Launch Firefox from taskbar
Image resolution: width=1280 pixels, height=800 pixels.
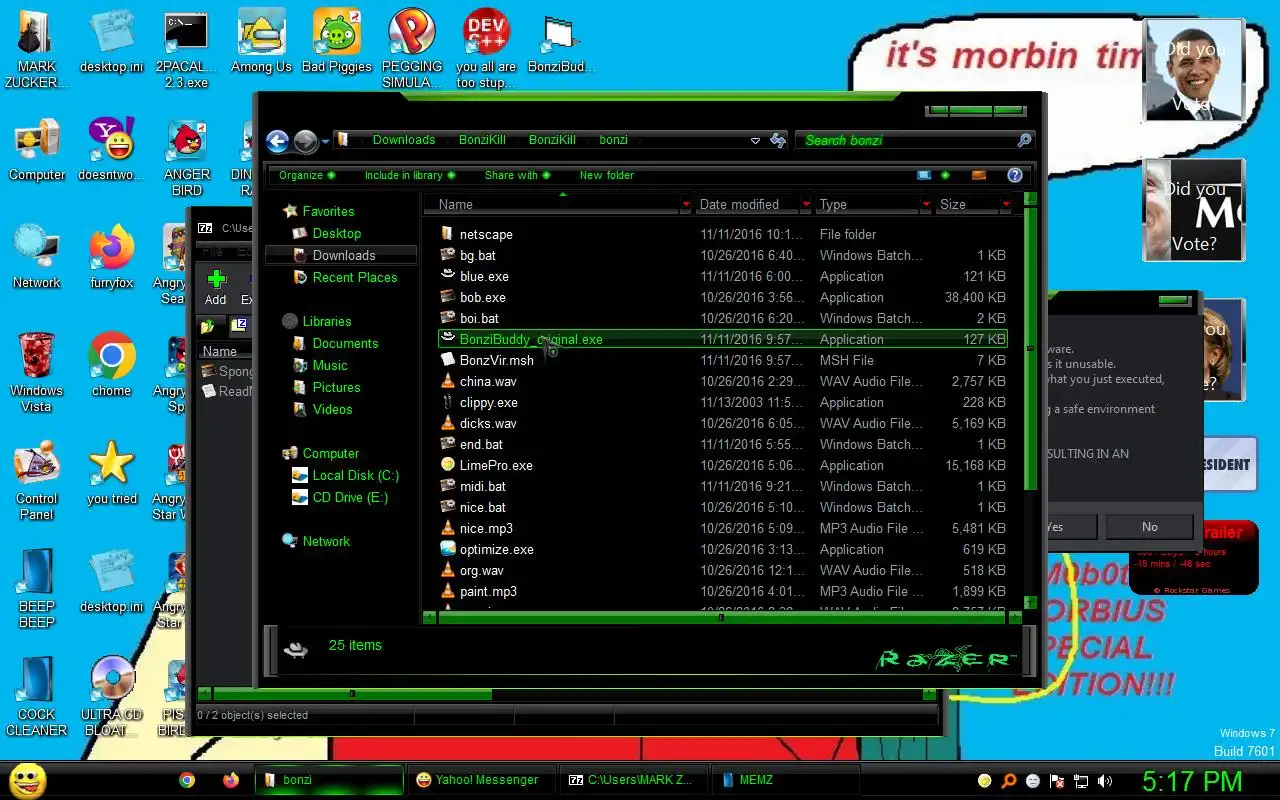point(231,780)
